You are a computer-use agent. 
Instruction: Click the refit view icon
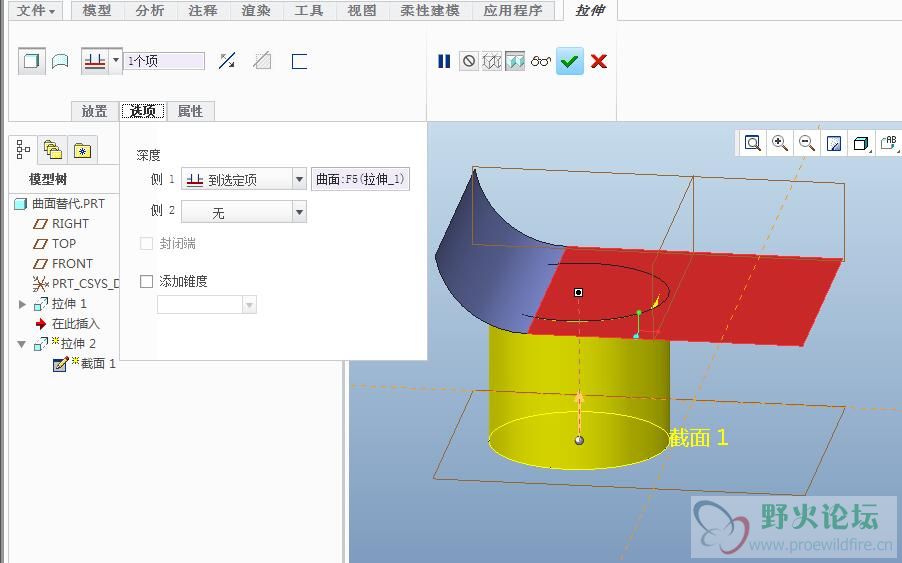[752, 143]
